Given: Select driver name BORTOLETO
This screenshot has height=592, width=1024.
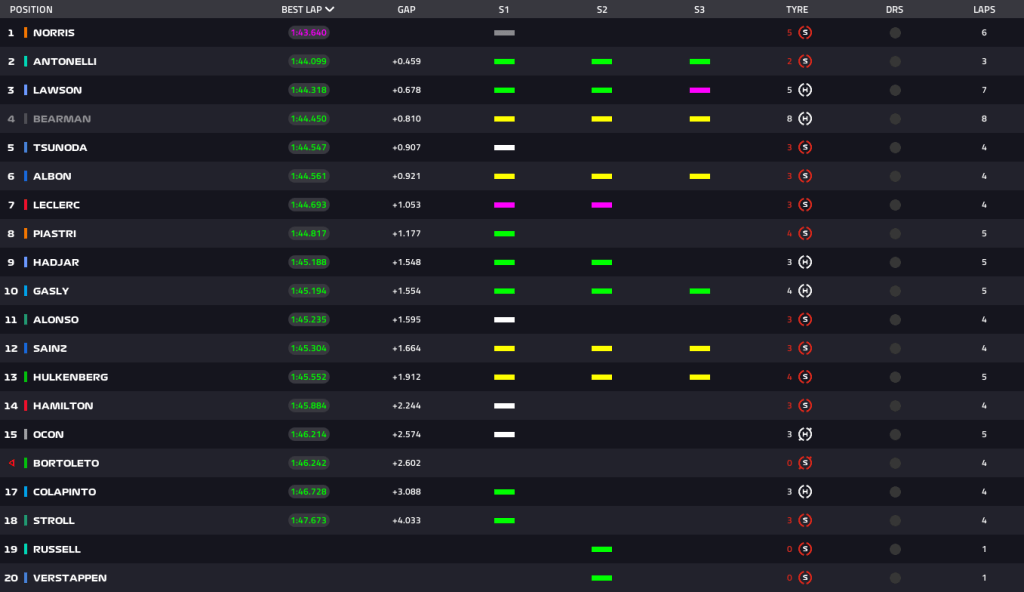Looking at the screenshot, I should [66, 463].
